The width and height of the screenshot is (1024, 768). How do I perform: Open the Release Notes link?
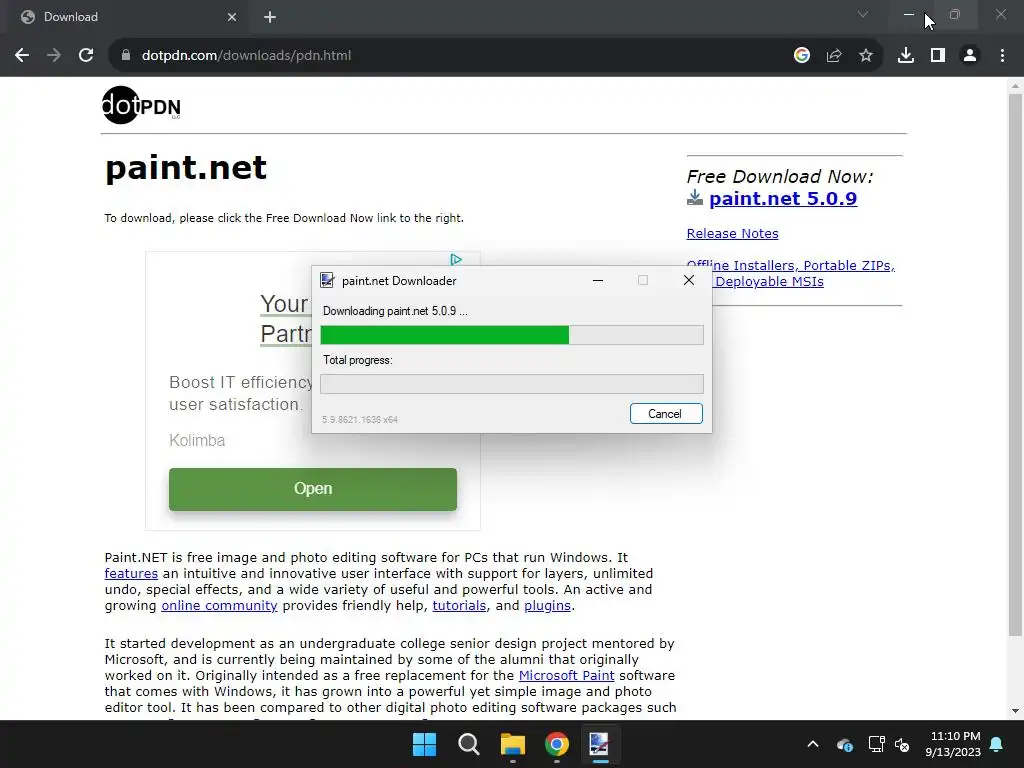pyautogui.click(x=732, y=233)
